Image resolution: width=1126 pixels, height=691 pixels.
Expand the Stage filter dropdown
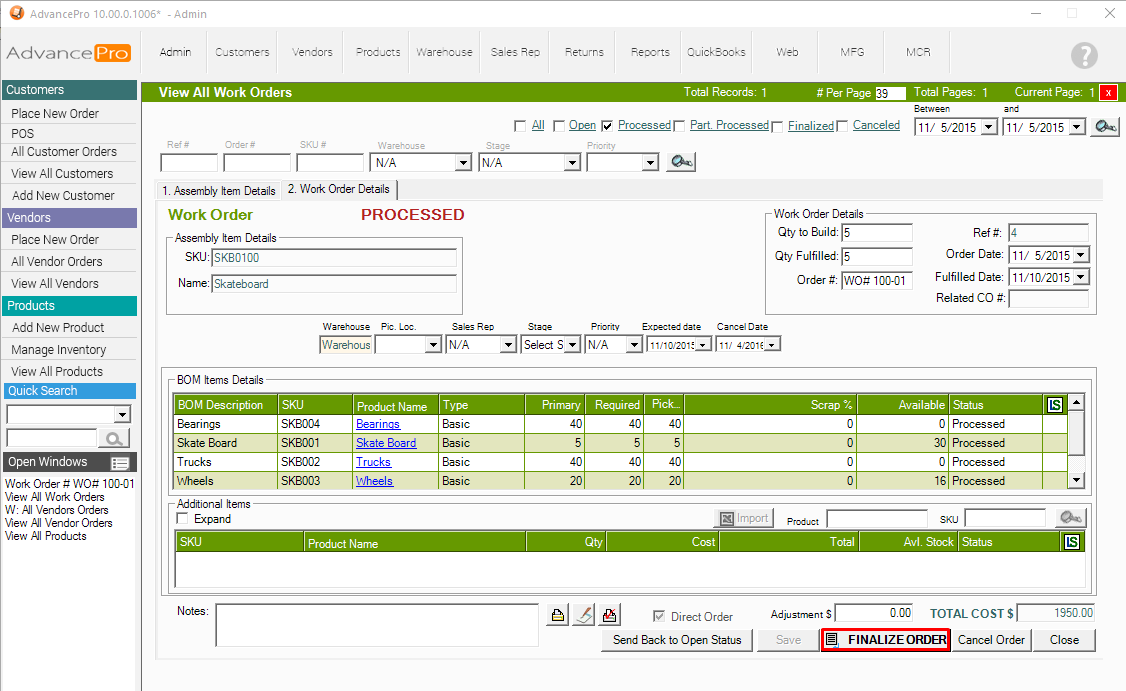pos(570,162)
